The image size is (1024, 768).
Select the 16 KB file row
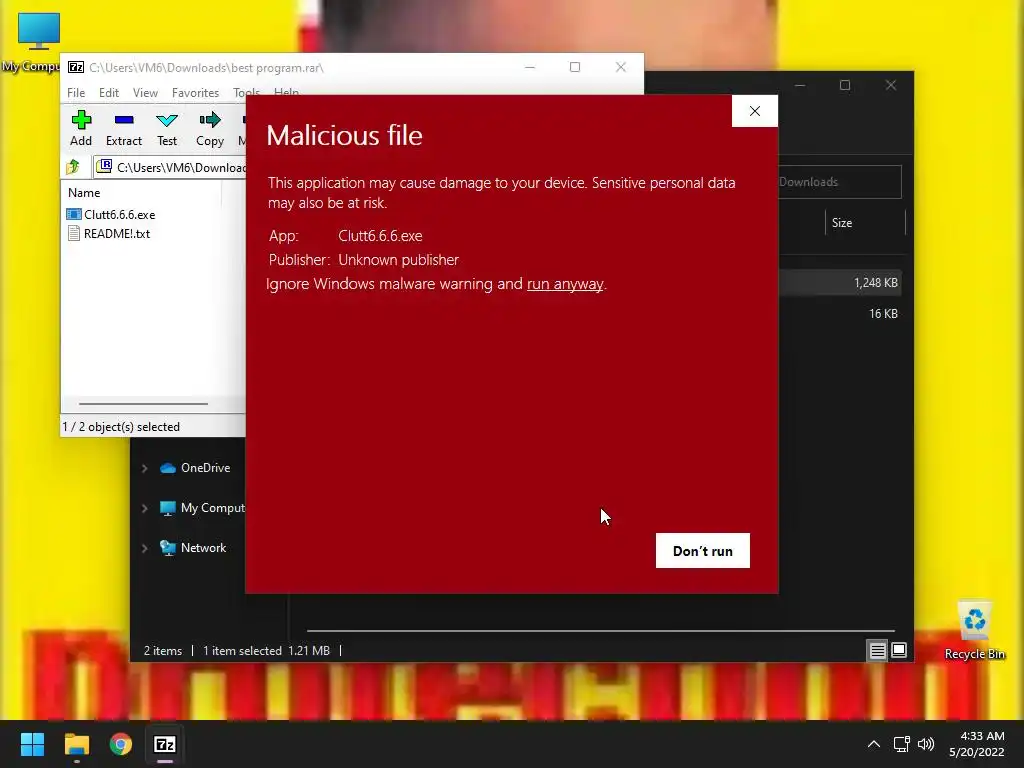840,313
